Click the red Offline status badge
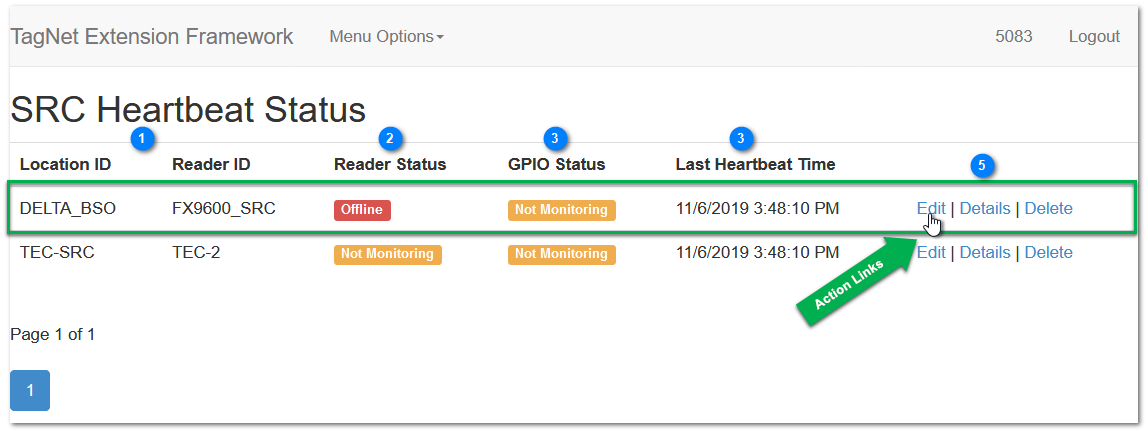The width and height of the screenshot is (1148, 433). tap(362, 210)
